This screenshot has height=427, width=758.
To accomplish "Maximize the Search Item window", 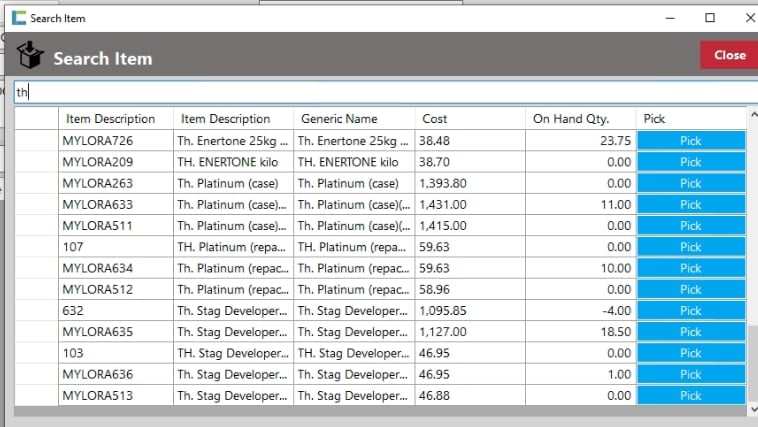I will click(709, 18).
